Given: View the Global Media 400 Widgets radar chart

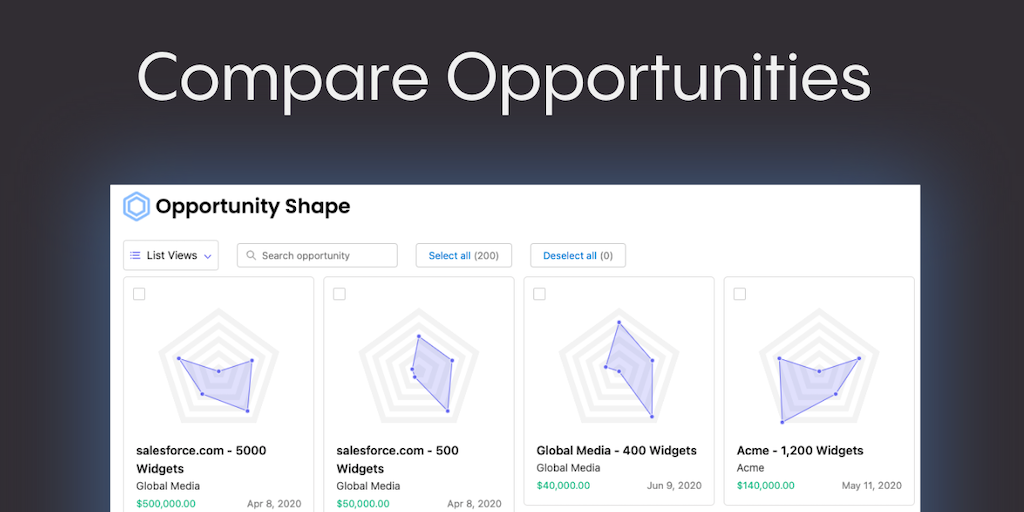Looking at the screenshot, I should 618,367.
